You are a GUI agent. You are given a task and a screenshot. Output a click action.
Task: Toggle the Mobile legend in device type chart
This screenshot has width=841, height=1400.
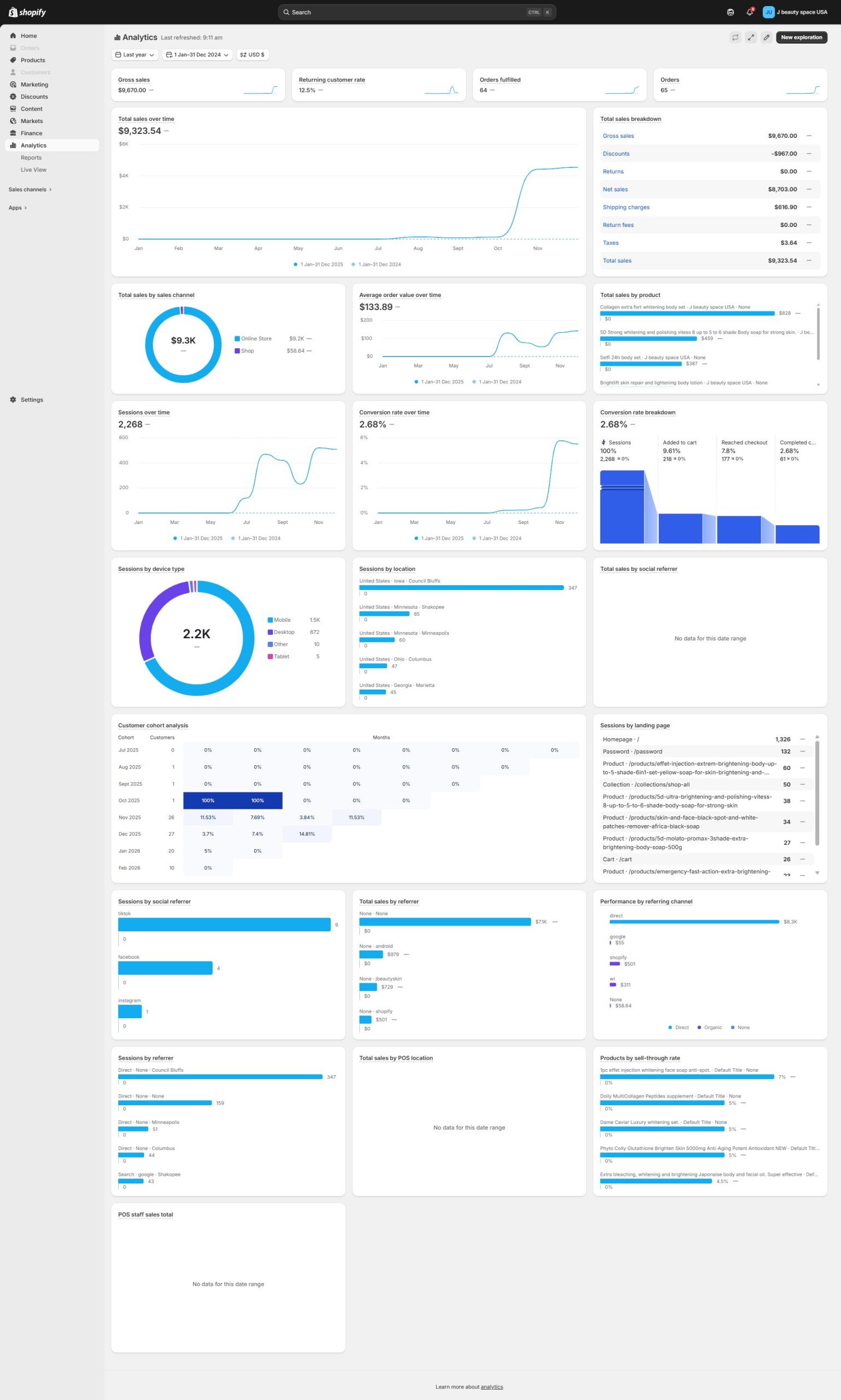[279, 620]
